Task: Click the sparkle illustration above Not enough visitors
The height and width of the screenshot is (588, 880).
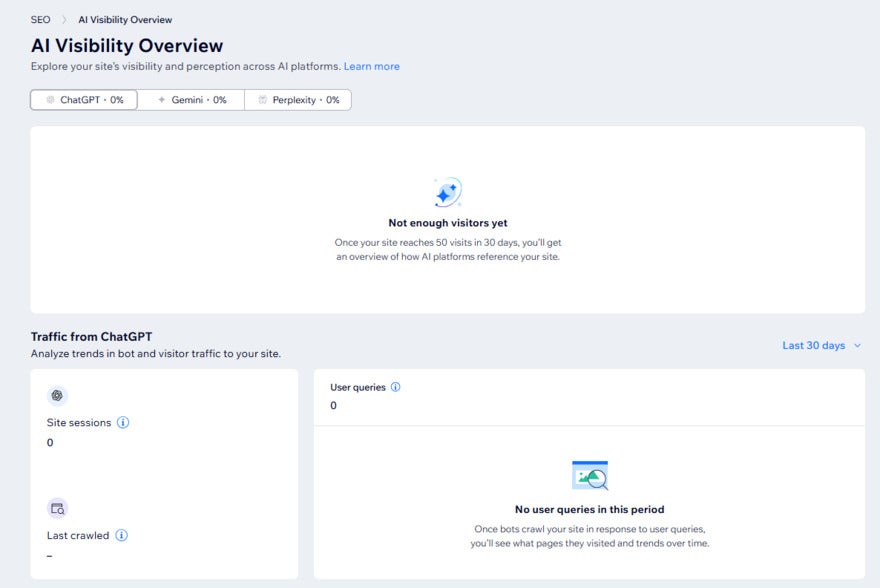Action: pos(447,192)
